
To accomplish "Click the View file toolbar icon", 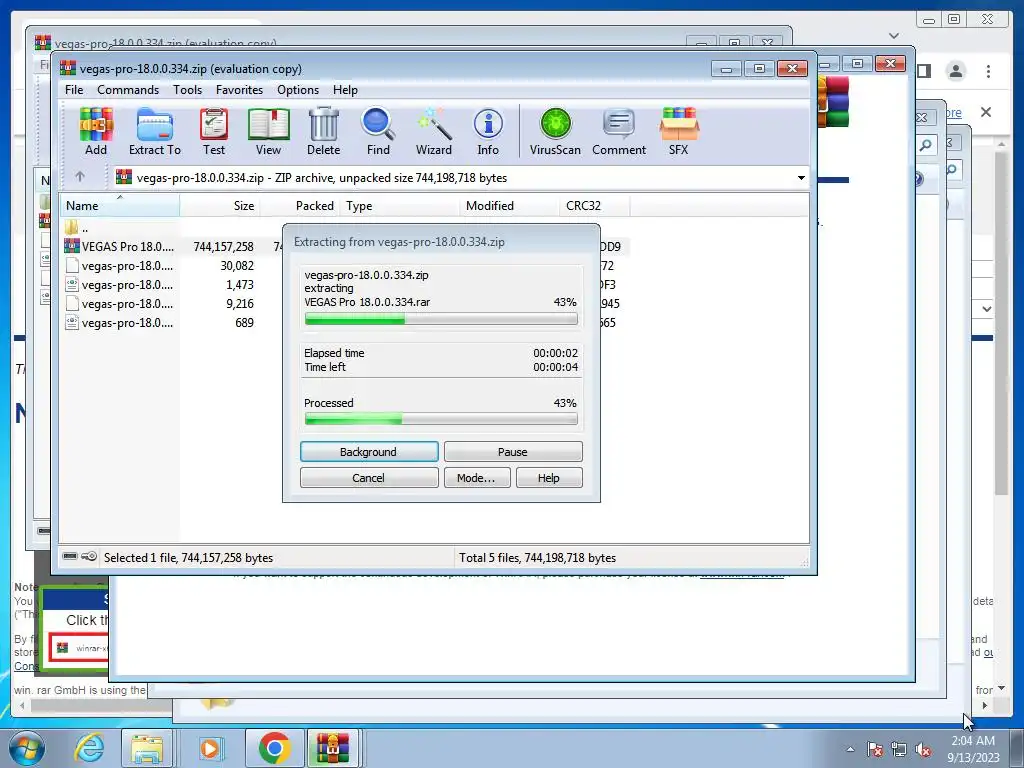I will point(268,131).
